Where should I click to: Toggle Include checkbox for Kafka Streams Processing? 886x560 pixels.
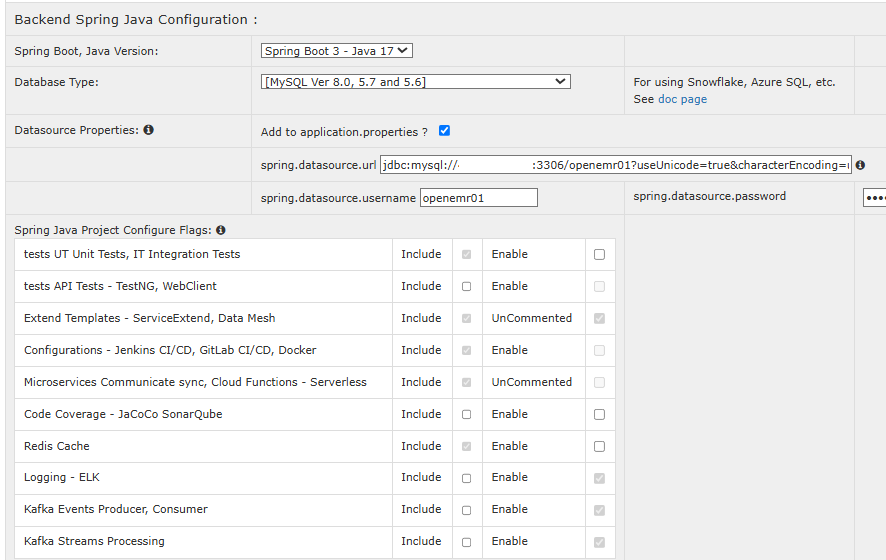coord(466,542)
